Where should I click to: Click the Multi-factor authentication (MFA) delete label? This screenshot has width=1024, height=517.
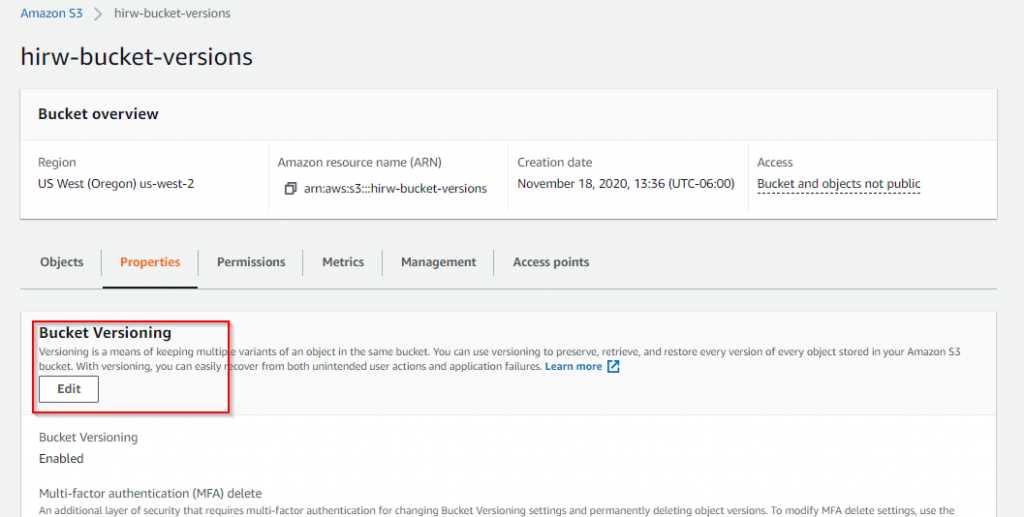(150, 494)
